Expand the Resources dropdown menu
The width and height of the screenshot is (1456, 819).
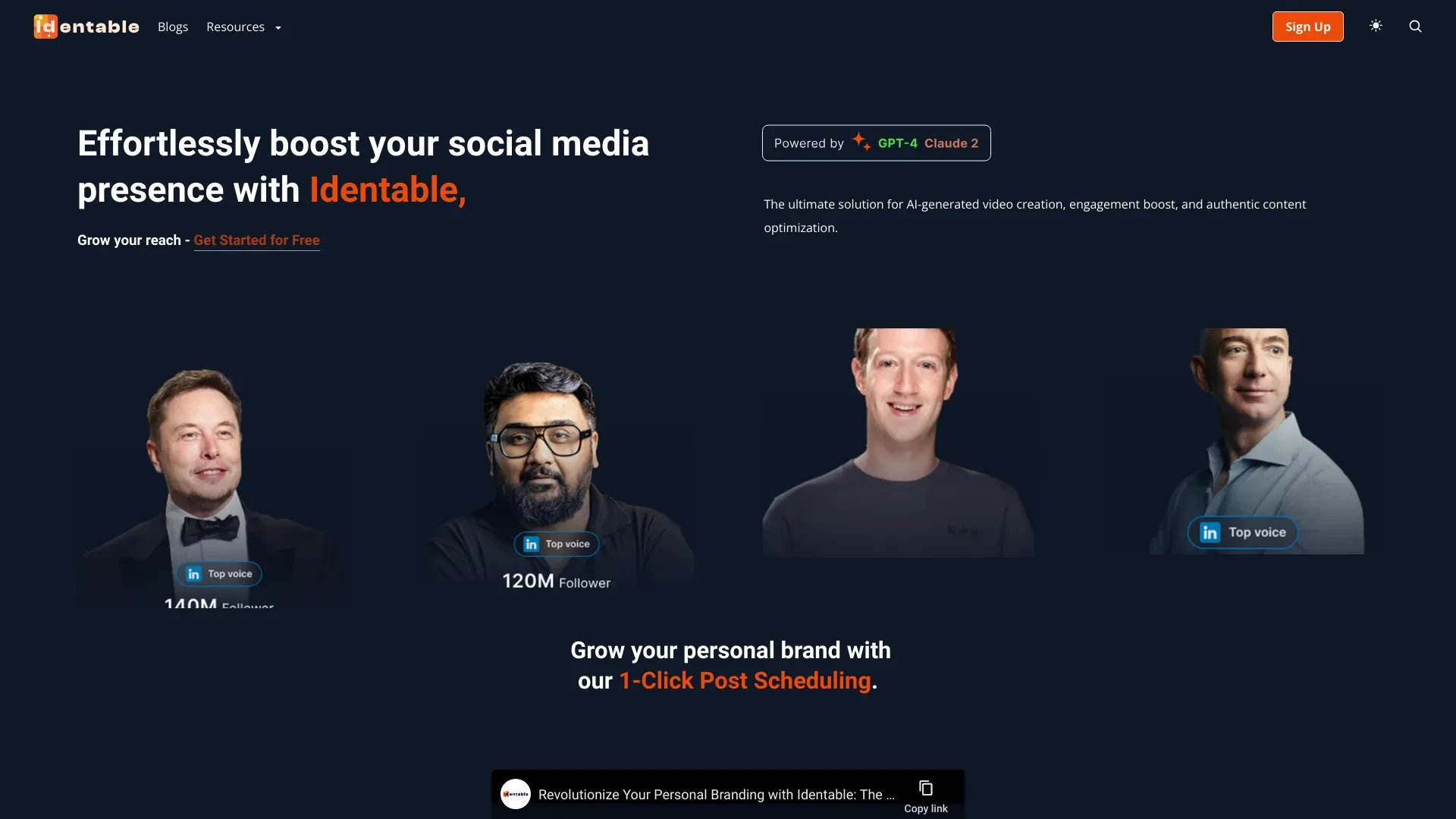tap(243, 26)
